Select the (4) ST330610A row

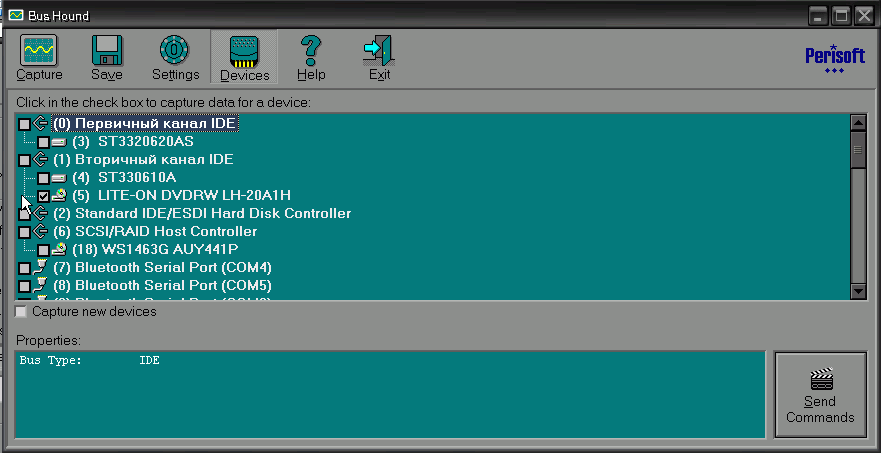tap(124, 178)
